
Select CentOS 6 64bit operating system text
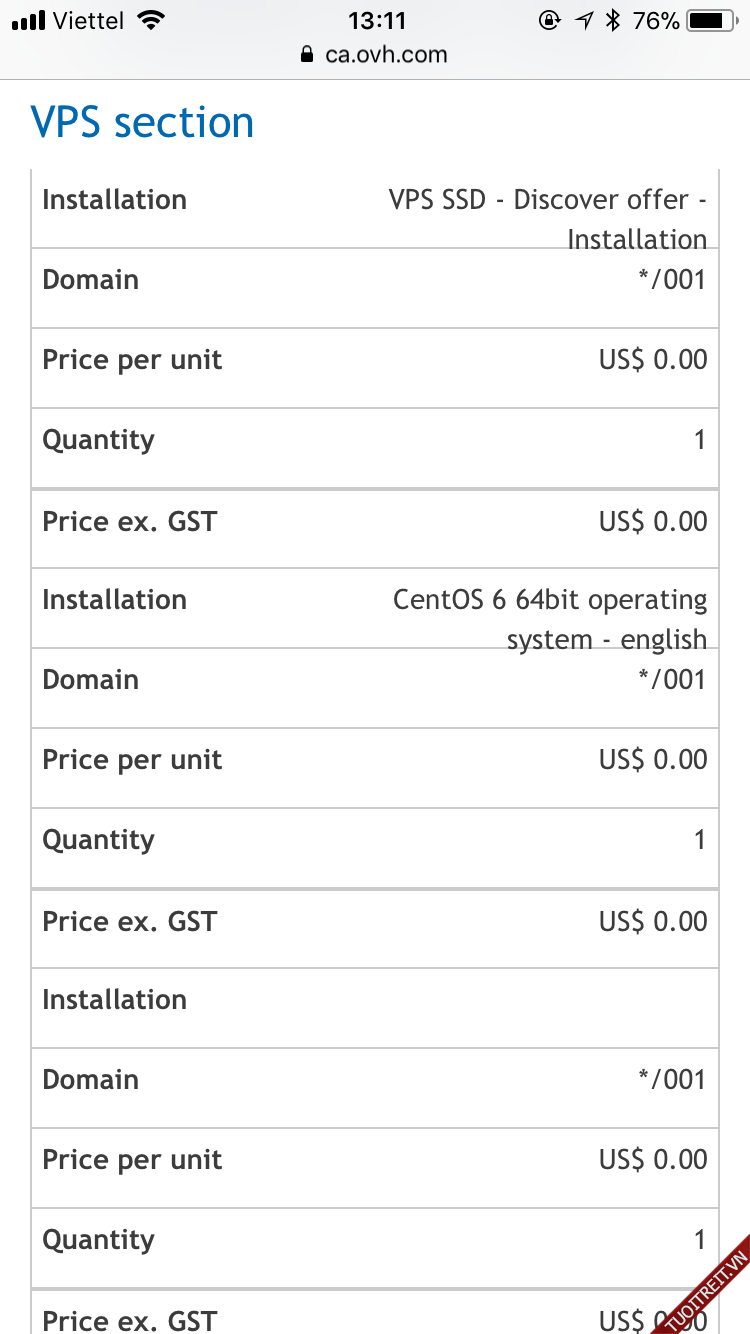(550, 619)
